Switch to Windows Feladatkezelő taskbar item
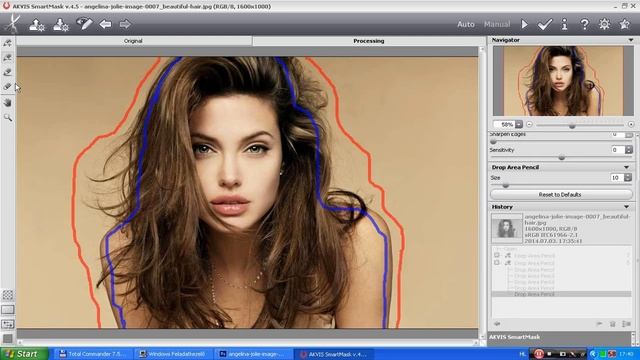Screen dimensions: 640x360 tap(174, 354)
